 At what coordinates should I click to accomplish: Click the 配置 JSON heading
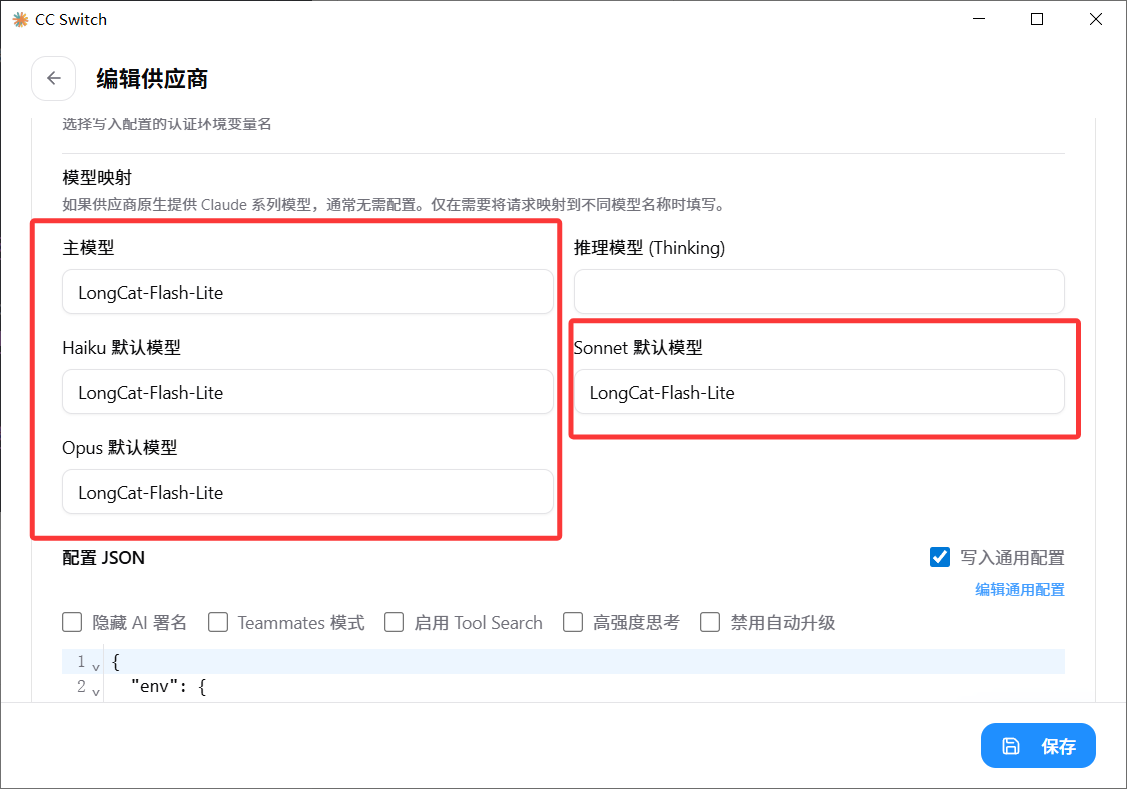104,558
